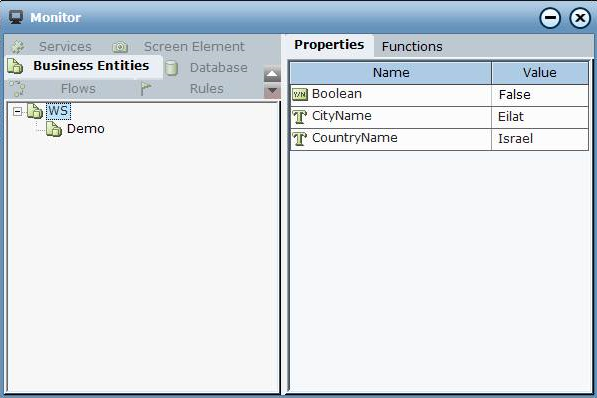Switch to the Functions tab
This screenshot has width=597, height=398.
tap(412, 46)
